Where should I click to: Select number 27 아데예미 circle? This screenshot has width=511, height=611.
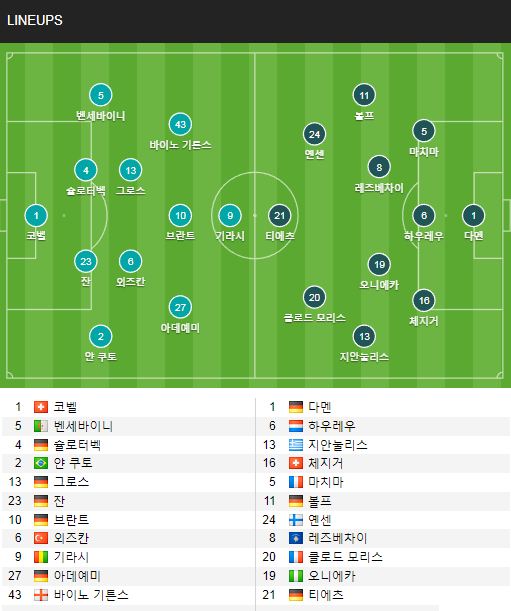click(180, 307)
